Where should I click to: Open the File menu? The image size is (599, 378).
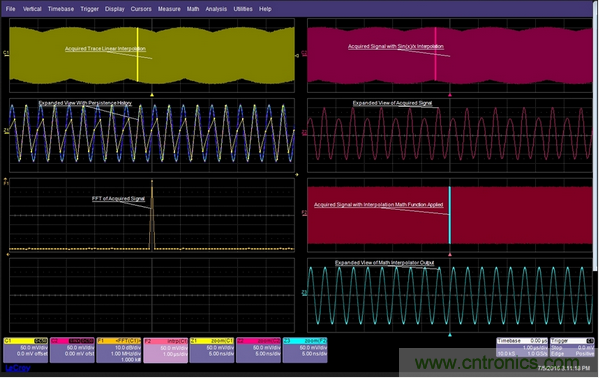click(11, 9)
